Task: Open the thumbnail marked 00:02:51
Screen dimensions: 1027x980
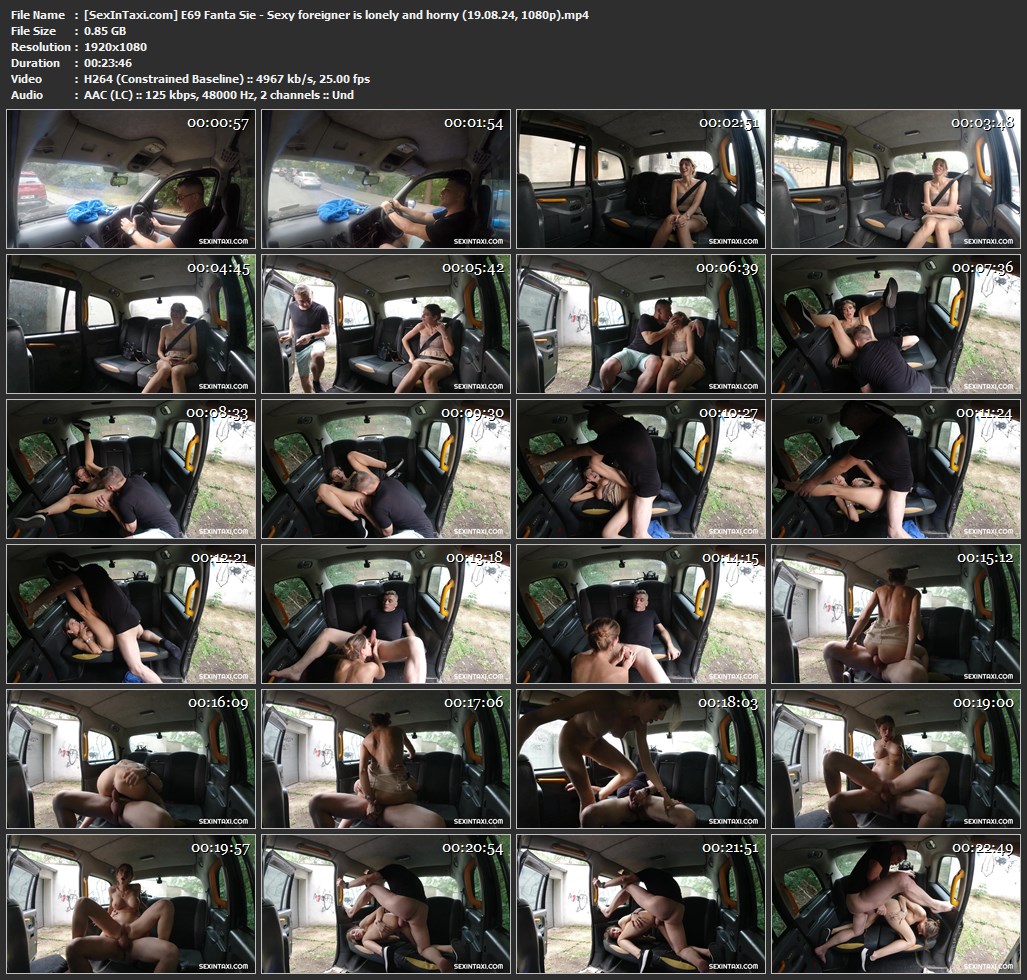Action: coord(641,179)
